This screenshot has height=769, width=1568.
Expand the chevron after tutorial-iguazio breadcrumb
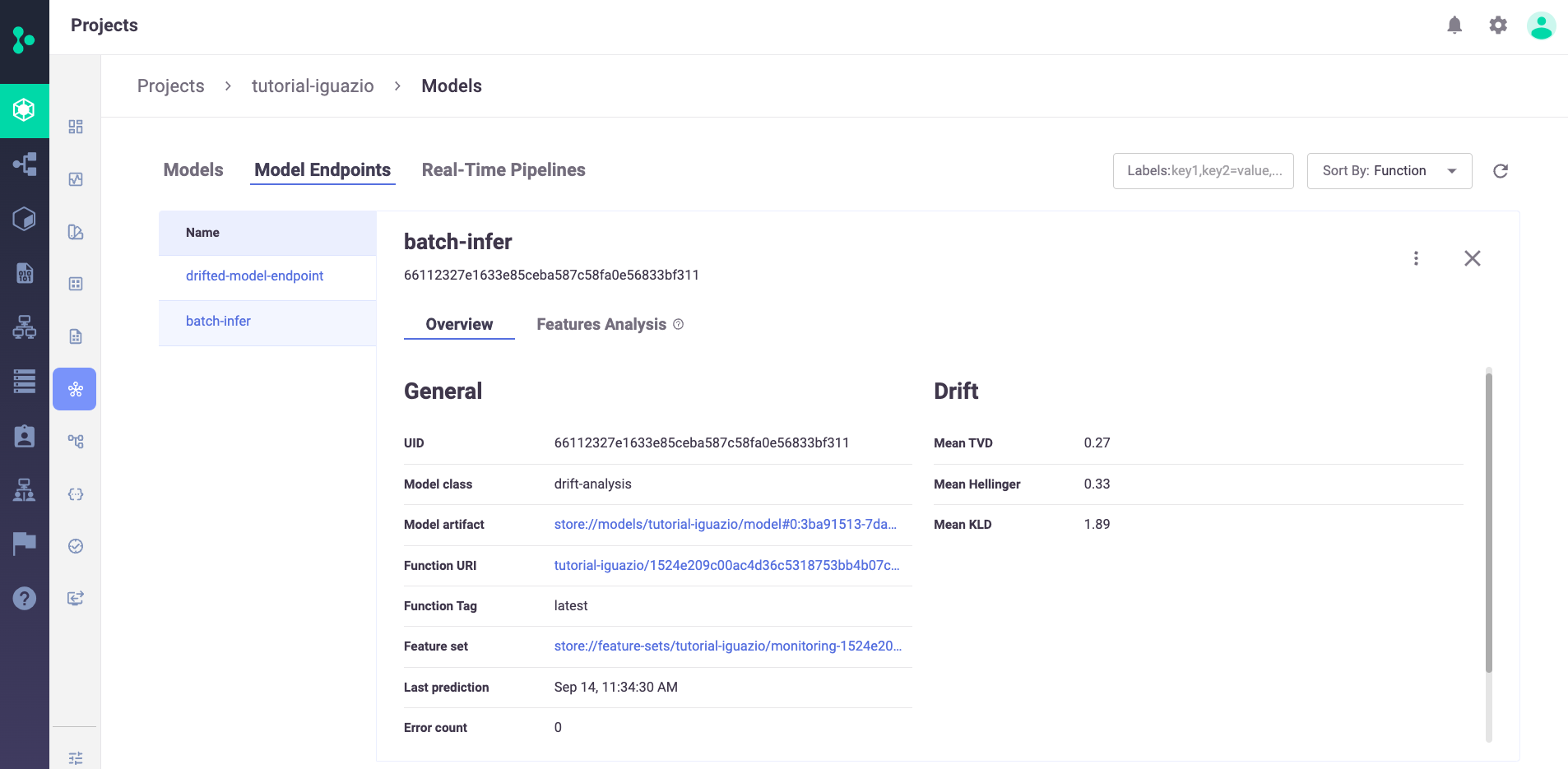pyautogui.click(x=397, y=86)
